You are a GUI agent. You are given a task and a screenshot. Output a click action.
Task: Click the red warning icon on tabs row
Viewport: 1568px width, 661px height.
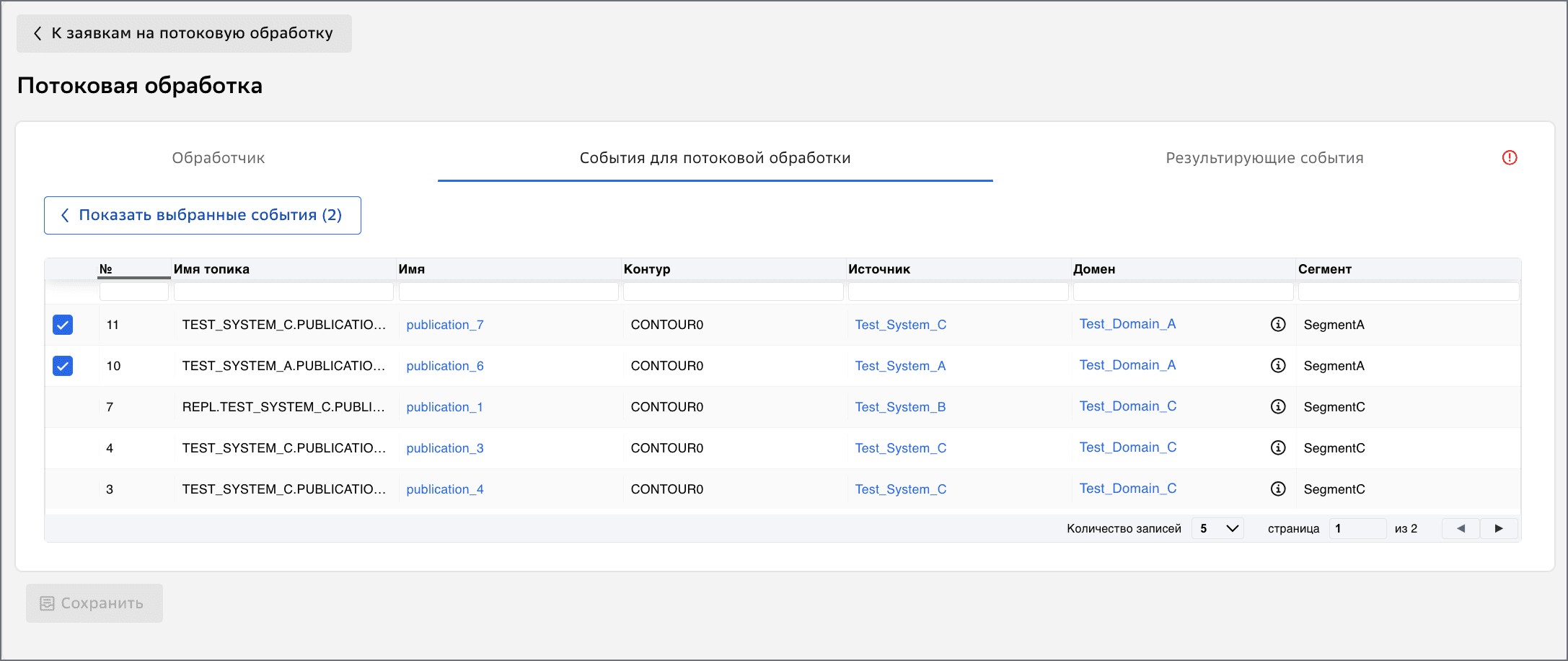point(1510,157)
